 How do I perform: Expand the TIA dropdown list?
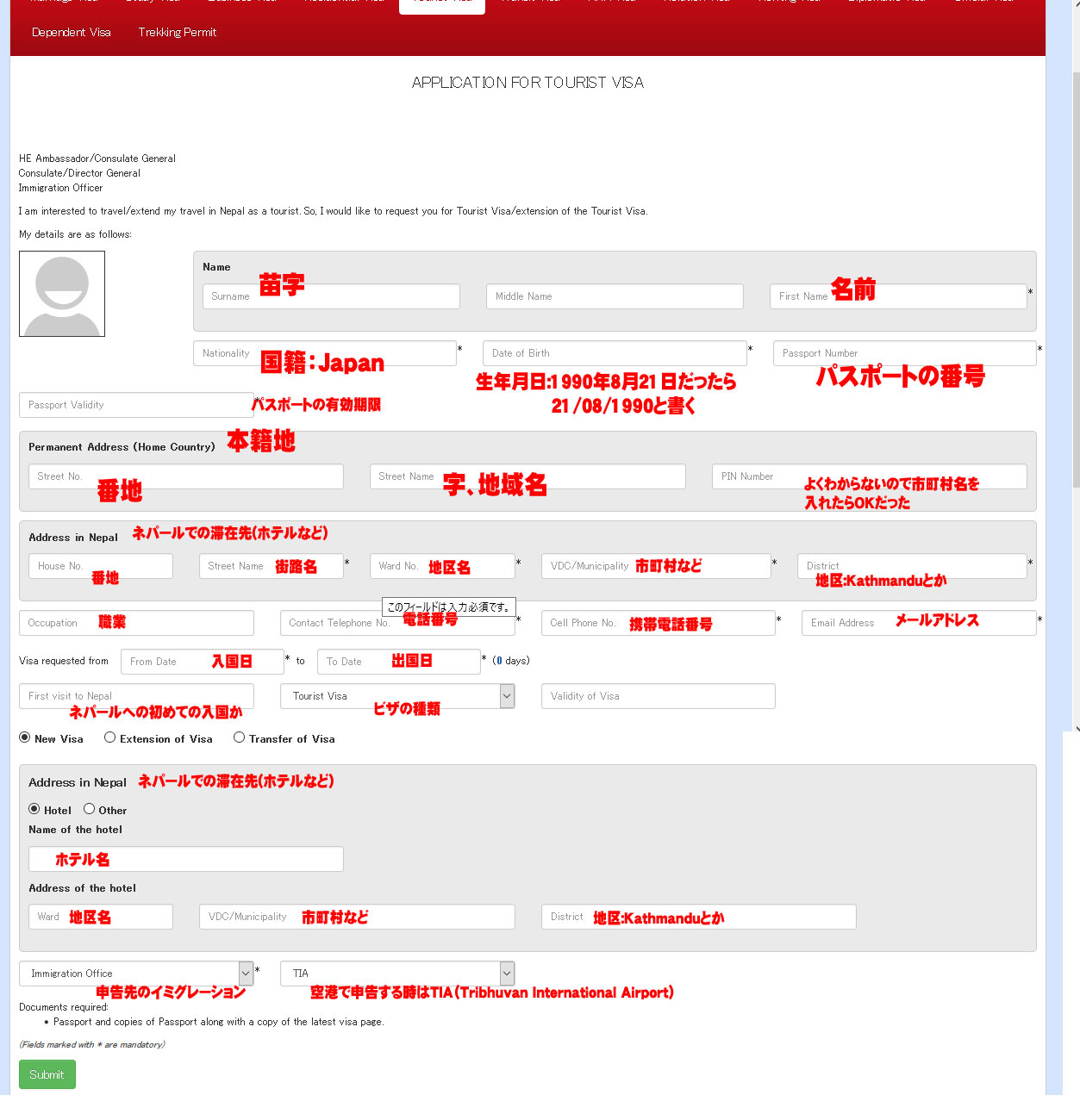click(397, 974)
